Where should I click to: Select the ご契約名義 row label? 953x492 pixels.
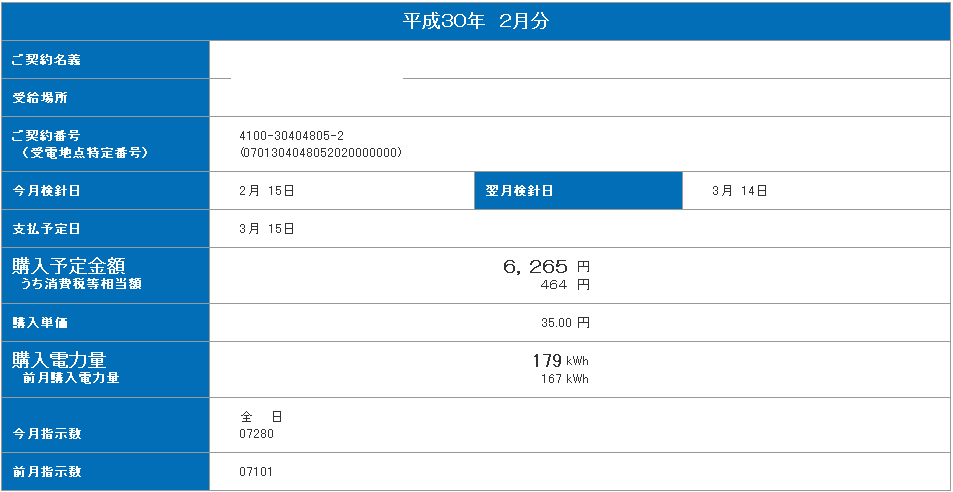tap(46, 60)
